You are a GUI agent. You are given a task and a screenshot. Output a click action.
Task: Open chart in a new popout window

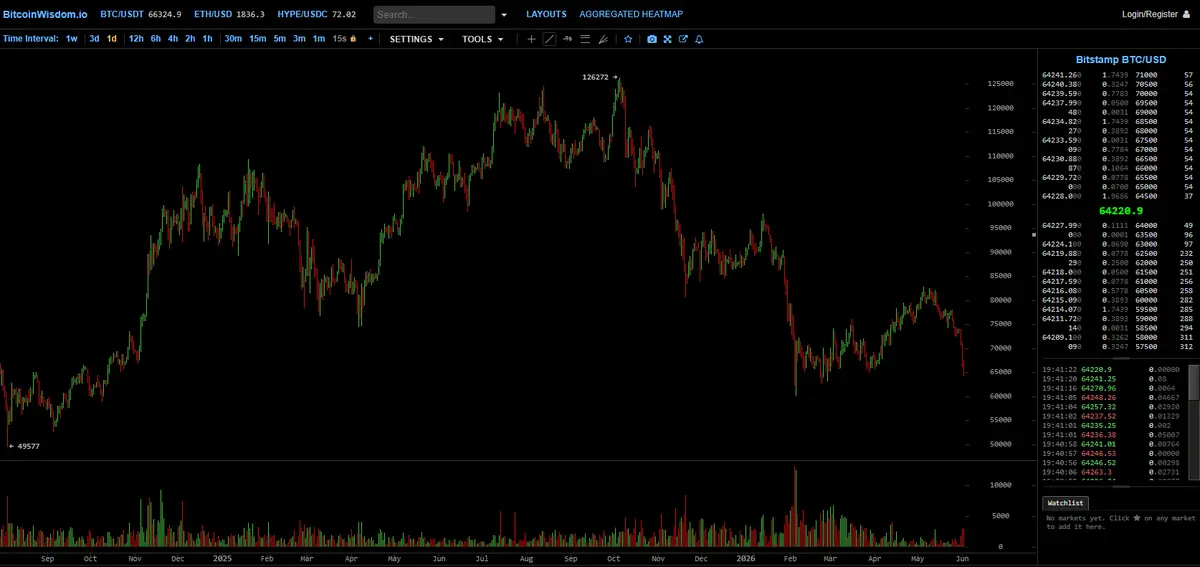pyautogui.click(x=683, y=39)
